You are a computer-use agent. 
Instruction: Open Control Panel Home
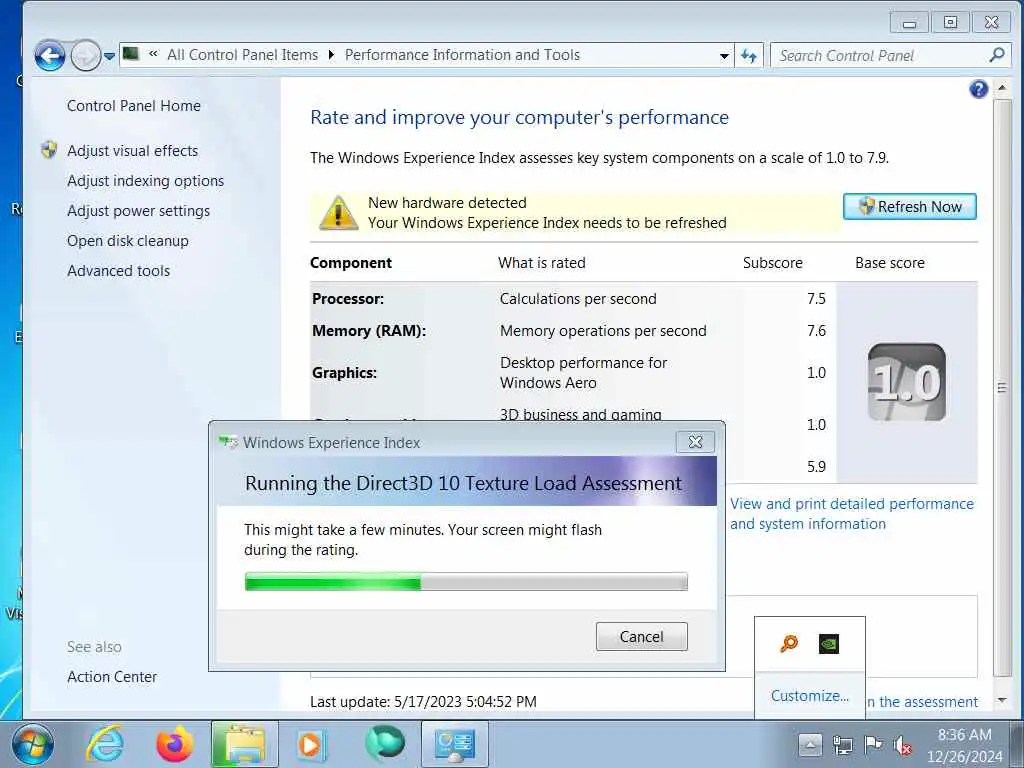134,106
